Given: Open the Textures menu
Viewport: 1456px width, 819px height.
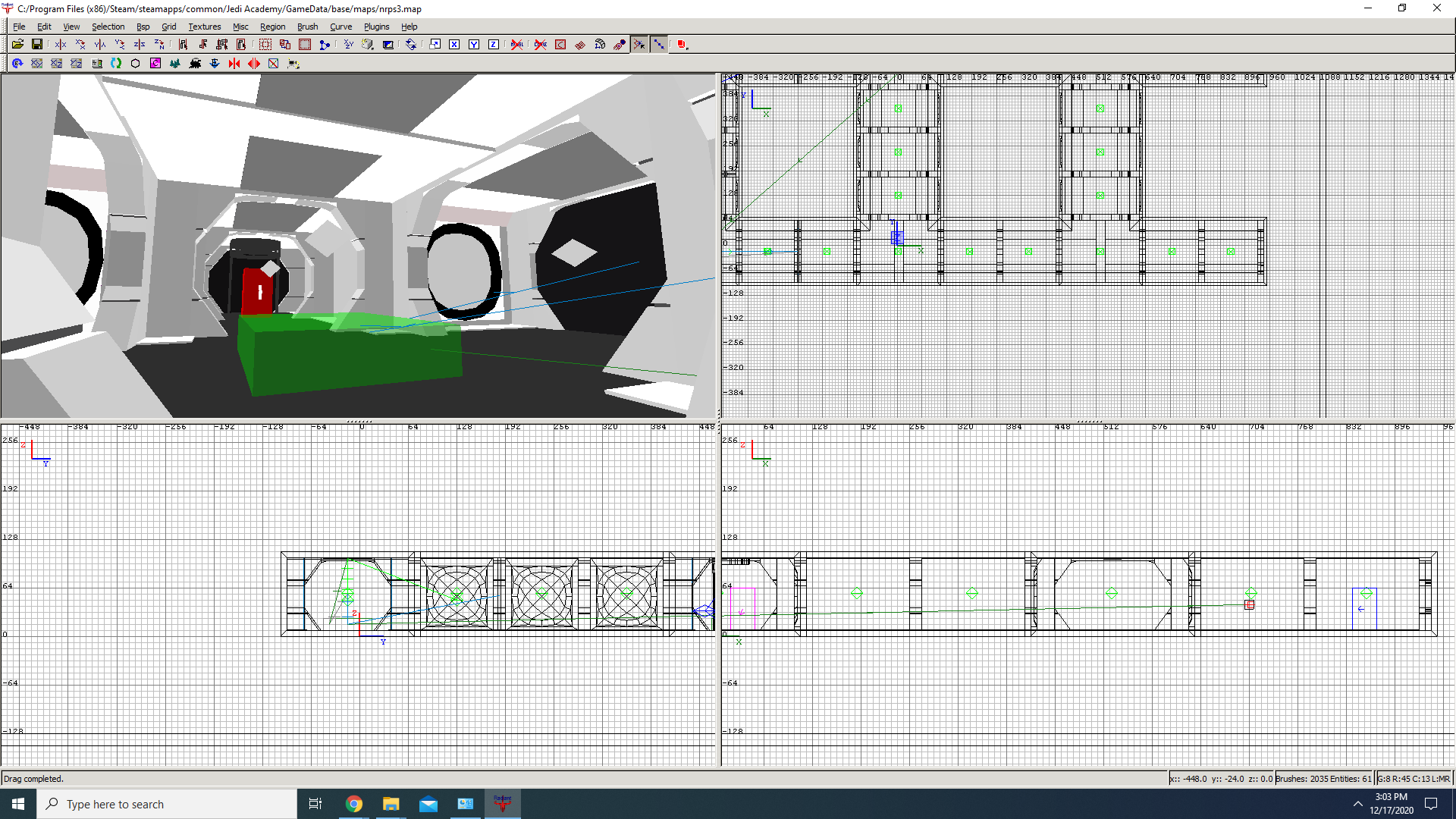Looking at the screenshot, I should [205, 27].
